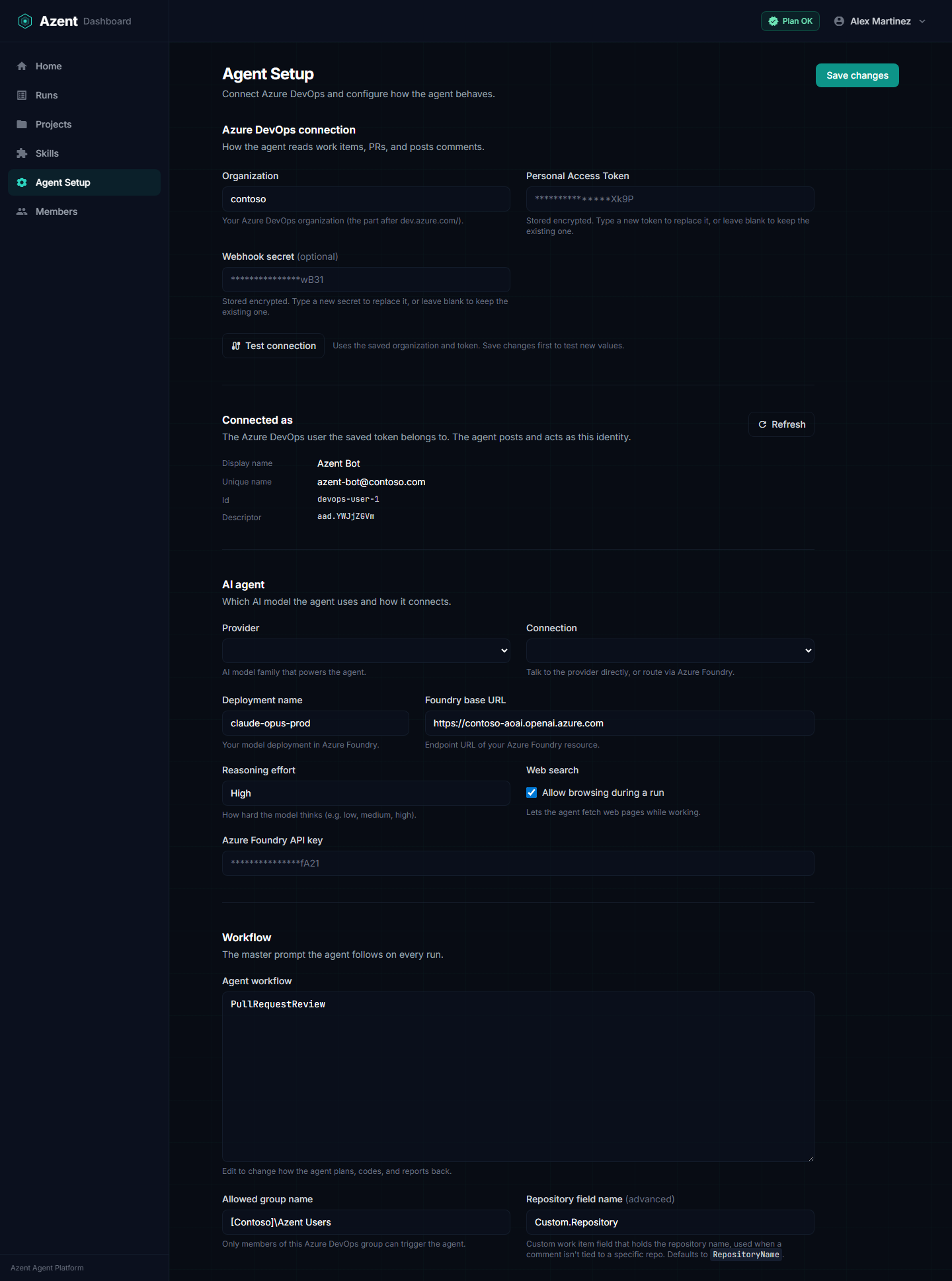952x1281 pixels.
Task: Click the devops-user-1 Id value
Action: [x=348, y=499]
